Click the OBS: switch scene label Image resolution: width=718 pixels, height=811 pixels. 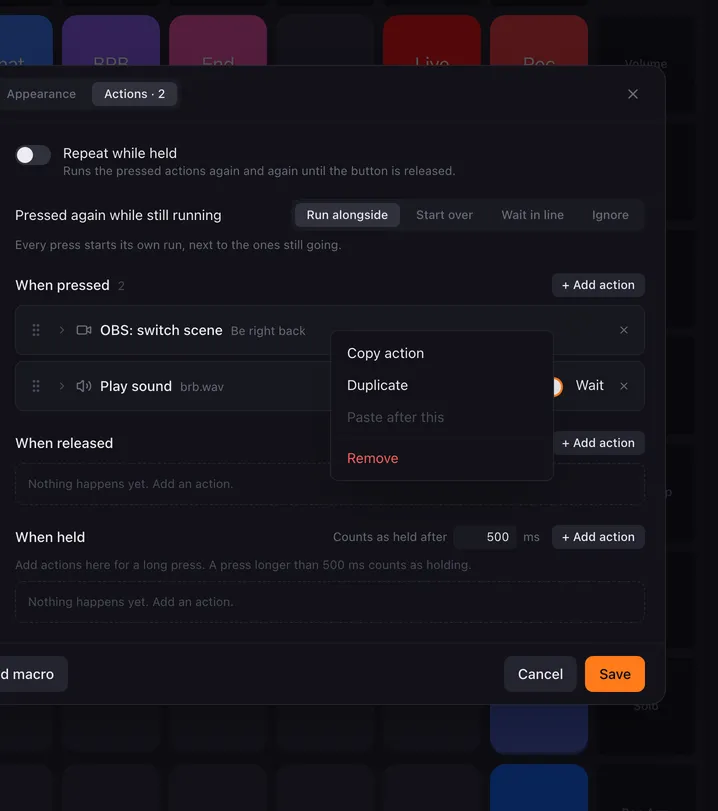point(161,330)
